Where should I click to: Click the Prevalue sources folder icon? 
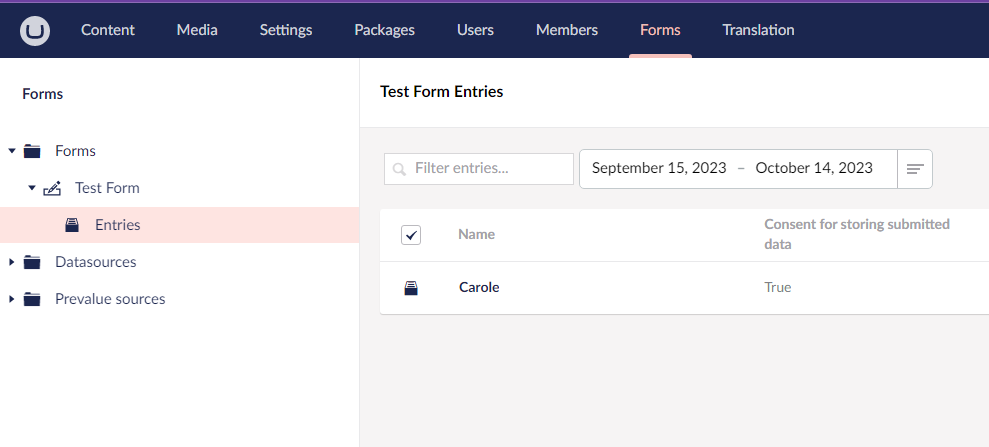point(32,299)
